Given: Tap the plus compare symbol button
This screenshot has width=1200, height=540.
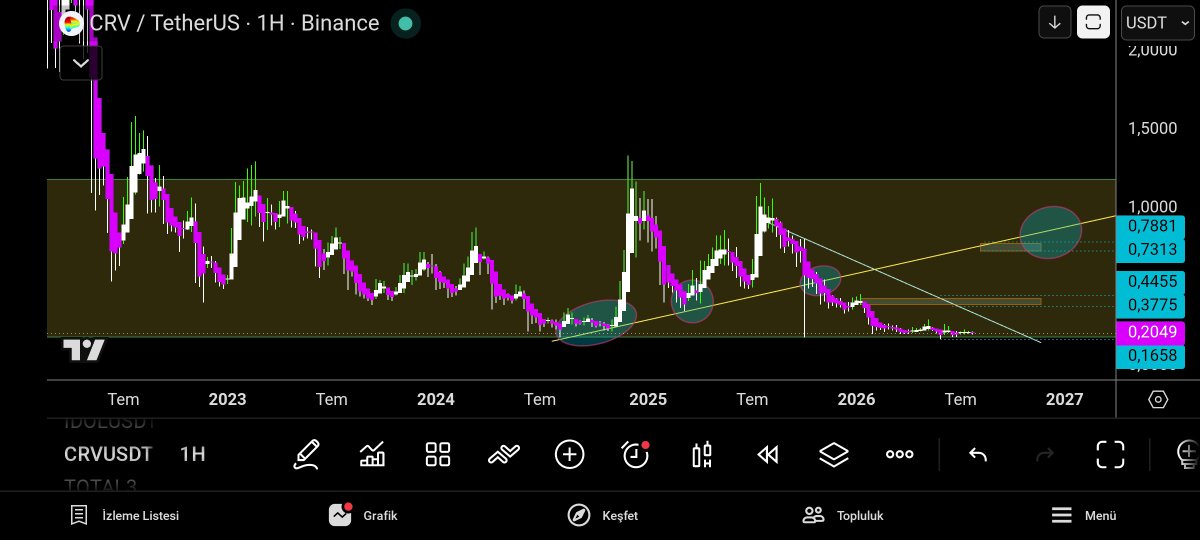Looking at the screenshot, I should point(570,454).
